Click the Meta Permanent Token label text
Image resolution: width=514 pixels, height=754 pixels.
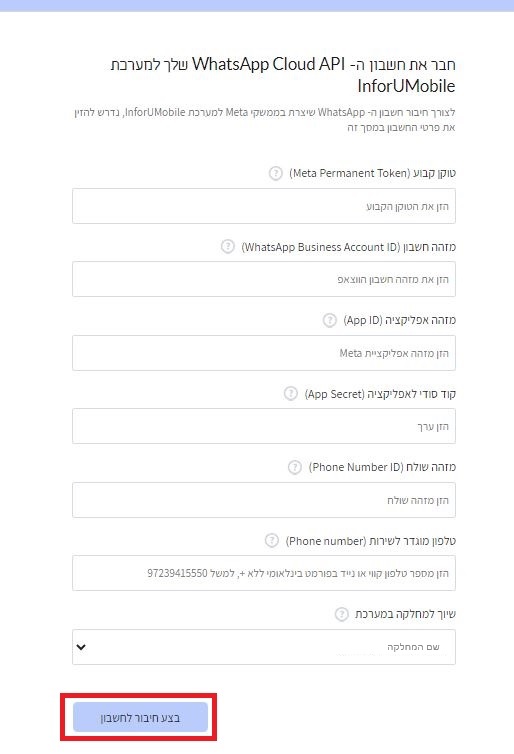click(372, 173)
